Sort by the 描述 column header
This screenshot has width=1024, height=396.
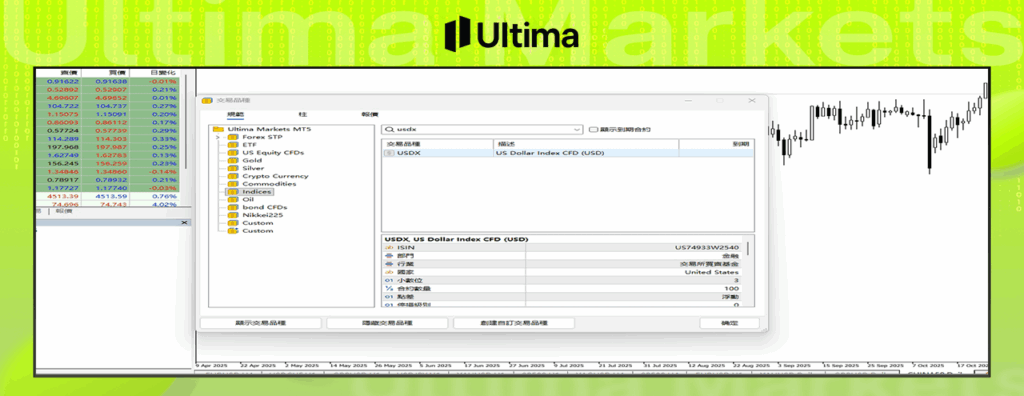[x=586, y=144]
